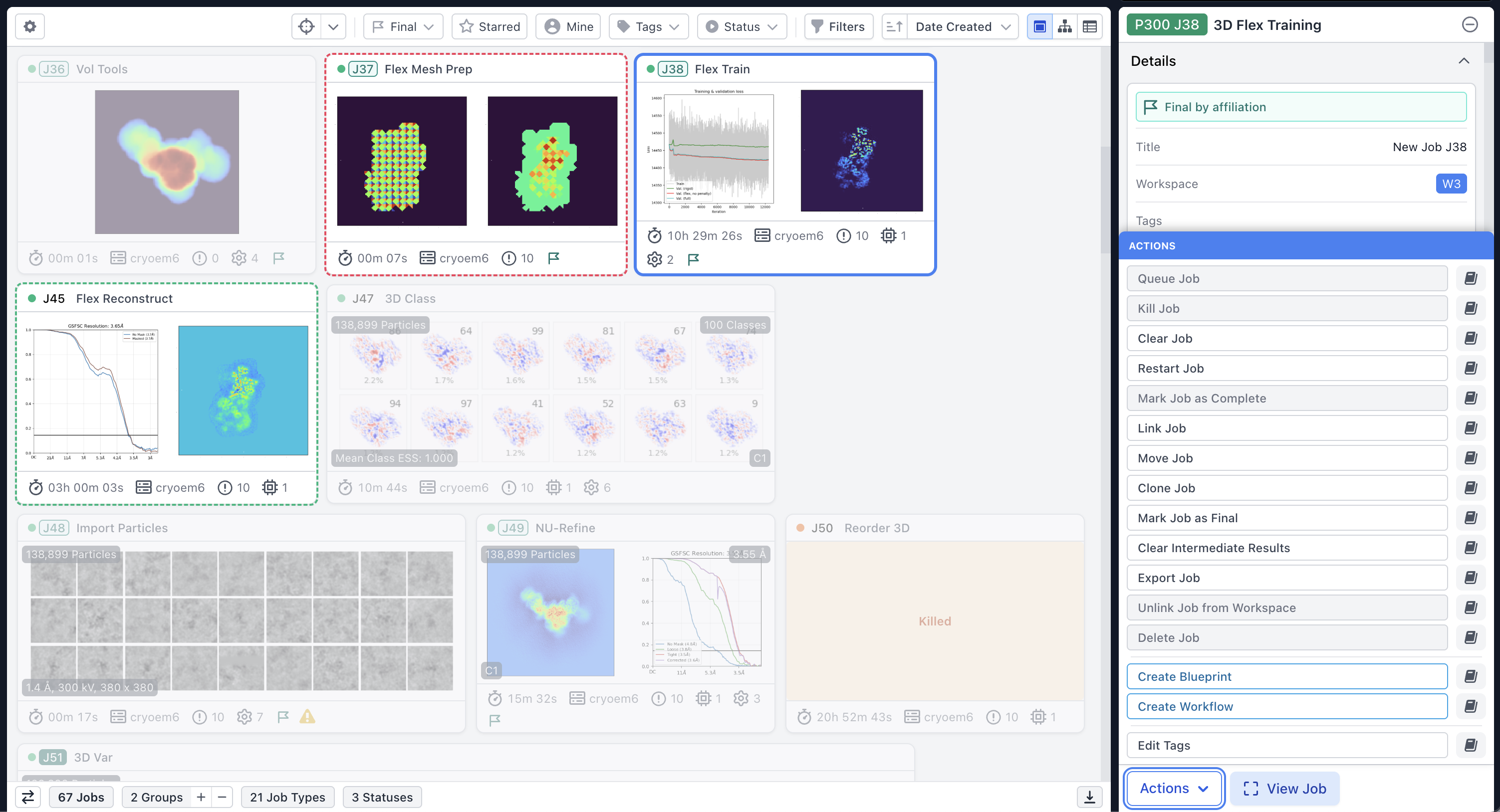Image resolution: width=1500 pixels, height=812 pixels.
Task: Select the card view layout icon
Action: click(1039, 26)
